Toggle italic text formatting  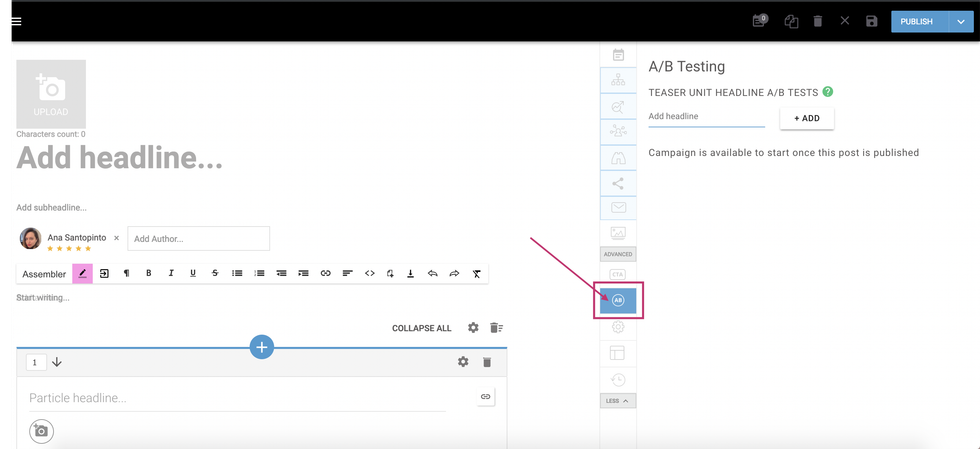[171, 273]
